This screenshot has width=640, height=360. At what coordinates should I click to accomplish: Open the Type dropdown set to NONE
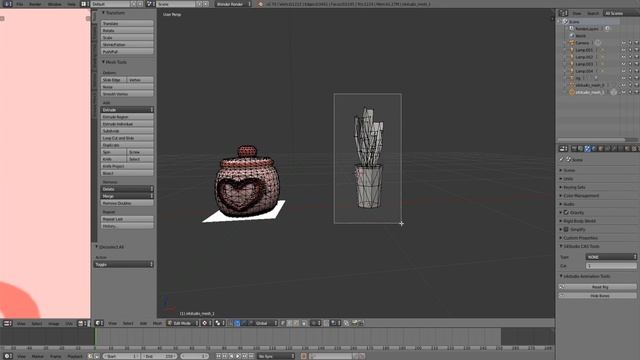[611, 257]
